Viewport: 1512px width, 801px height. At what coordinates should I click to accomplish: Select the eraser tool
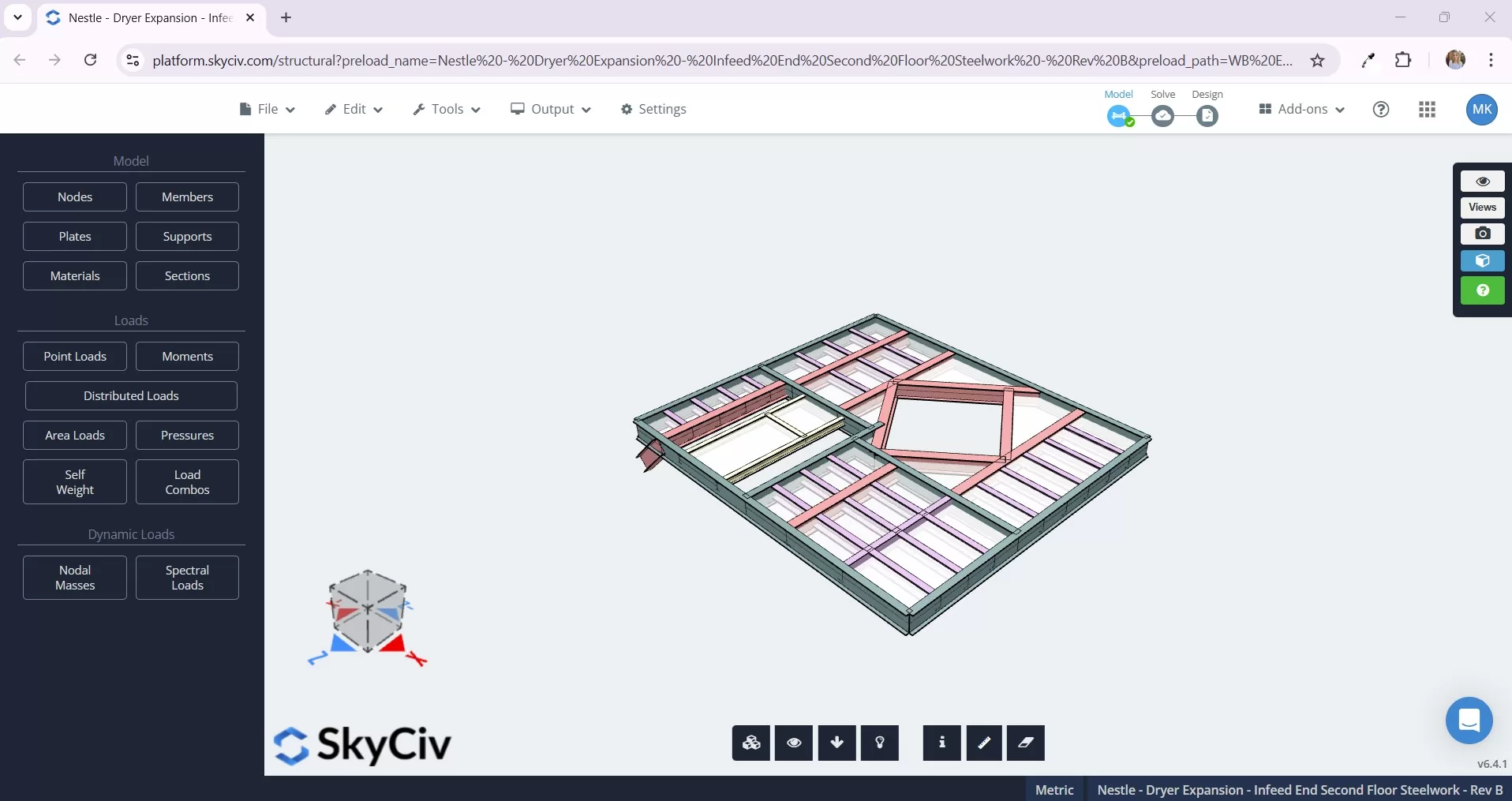[x=1025, y=743]
